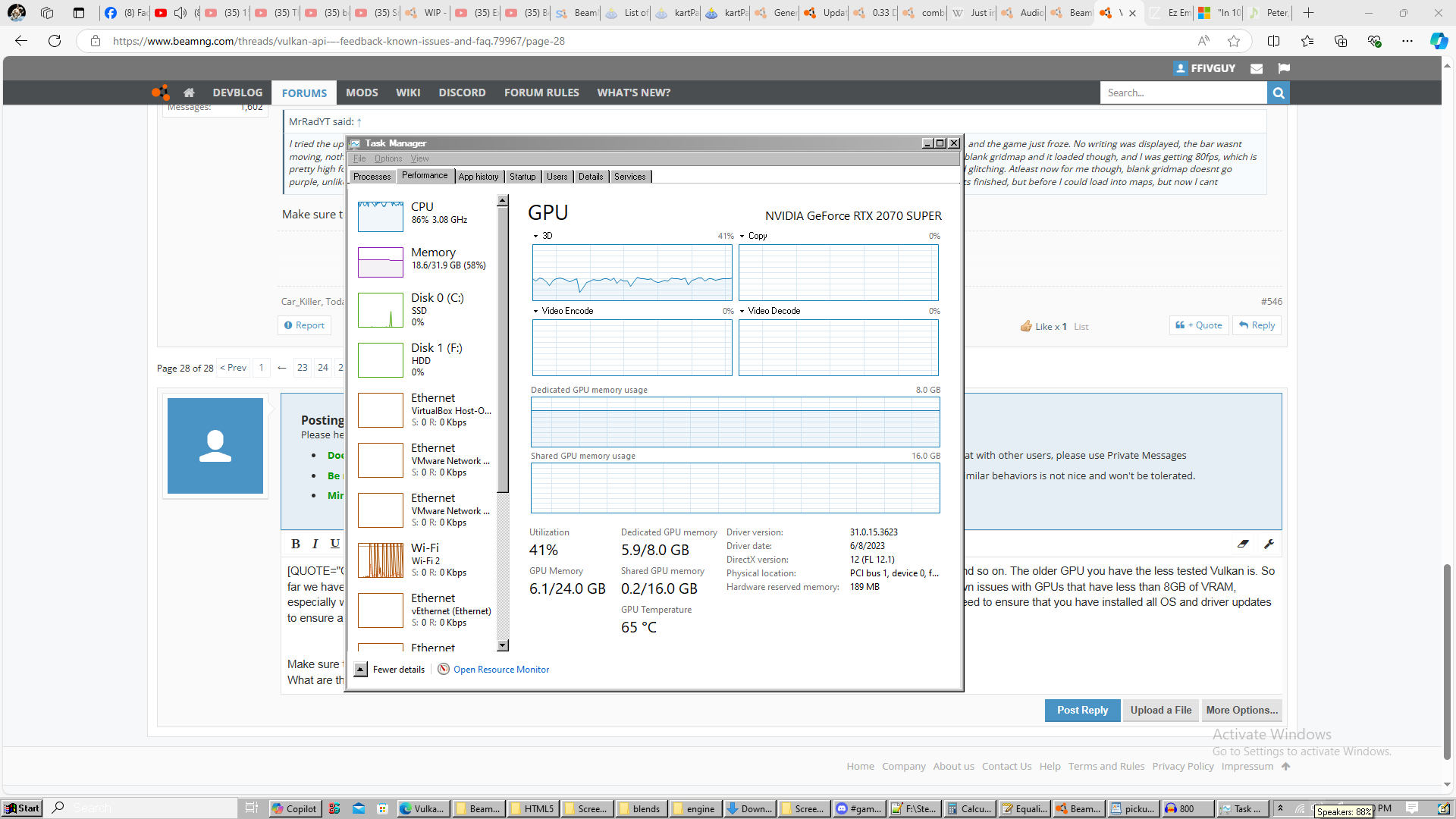The width and height of the screenshot is (1456, 819).
Task: Add this page to favorites with the star icon
Action: point(1234,41)
